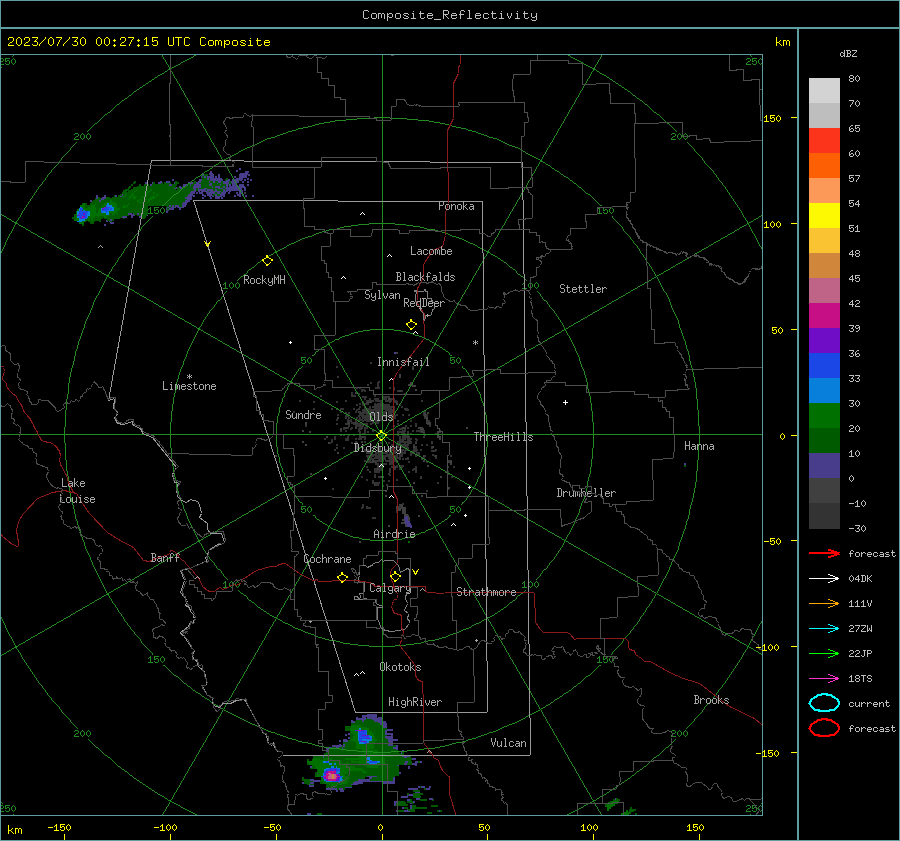This screenshot has height=841, width=900.
Task: Click the Drumheller label
Action: pyautogui.click(x=586, y=493)
